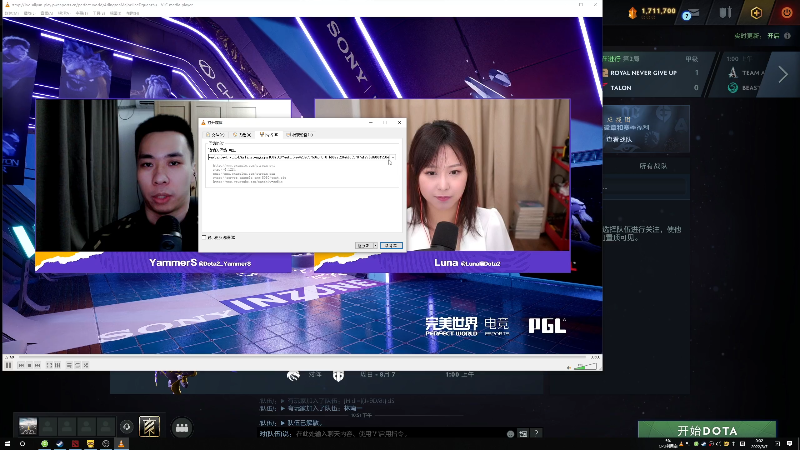Click VLC next track button
Image resolution: width=800 pixels, height=450 pixels.
[37, 365]
